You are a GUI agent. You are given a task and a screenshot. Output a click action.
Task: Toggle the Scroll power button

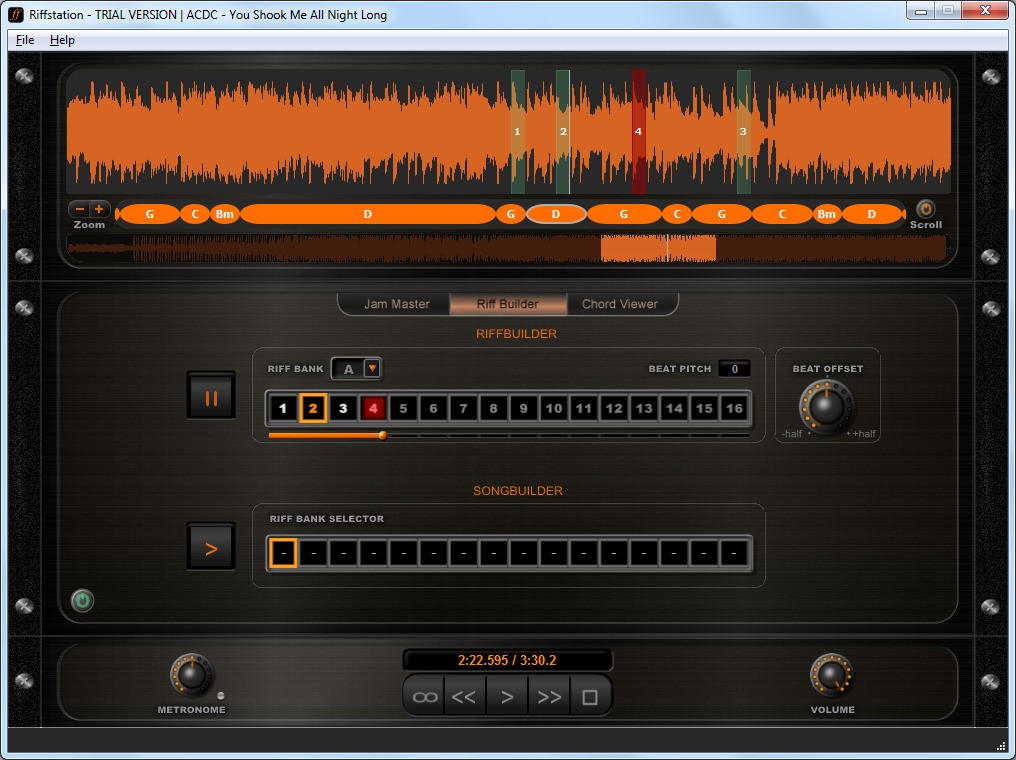pyautogui.click(x=925, y=209)
